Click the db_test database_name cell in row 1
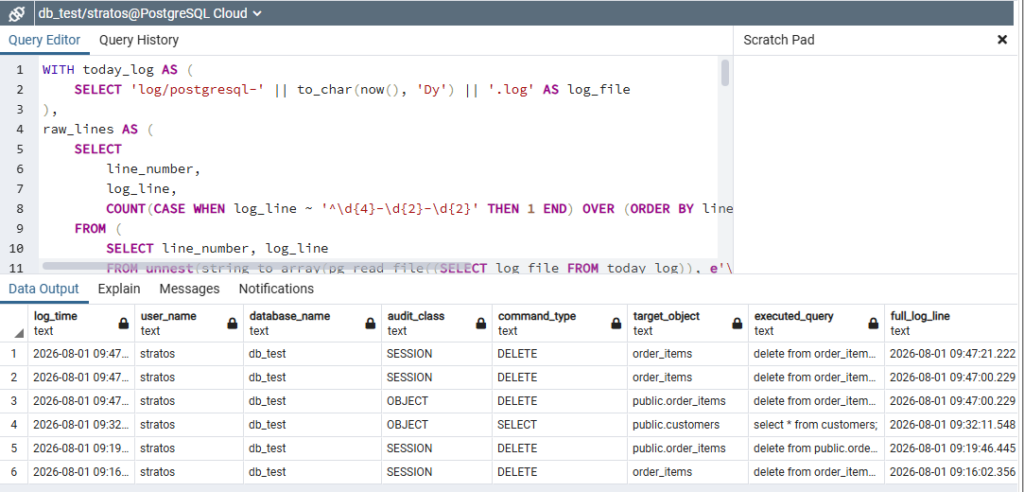Viewport: 1024px width, 492px height. pyautogui.click(x=312, y=354)
